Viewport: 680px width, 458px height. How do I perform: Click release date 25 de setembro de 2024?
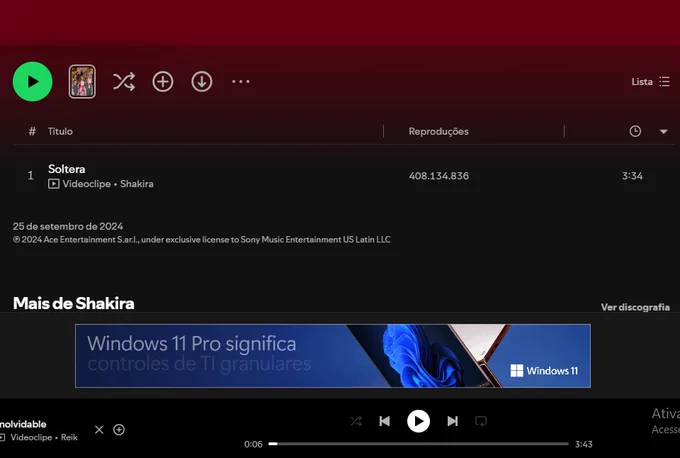tap(68, 226)
